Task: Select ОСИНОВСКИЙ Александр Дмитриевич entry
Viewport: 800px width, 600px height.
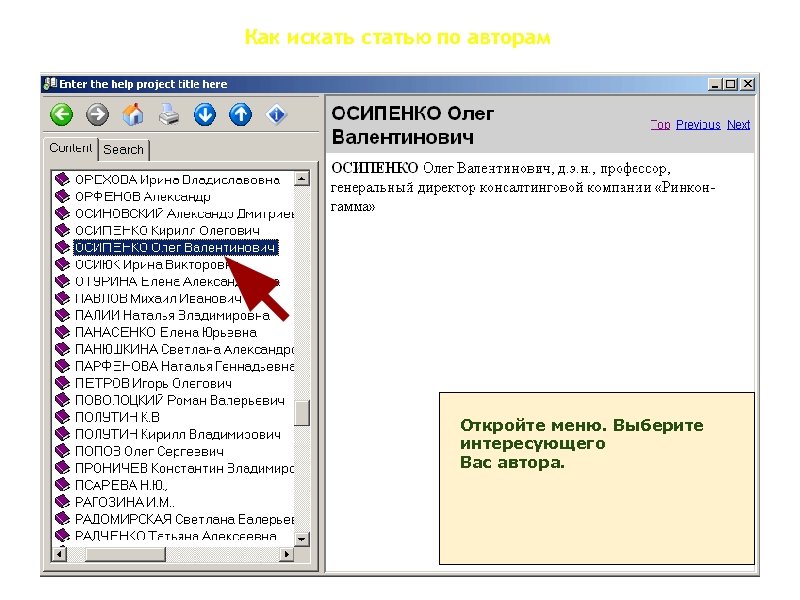Action: (x=185, y=213)
